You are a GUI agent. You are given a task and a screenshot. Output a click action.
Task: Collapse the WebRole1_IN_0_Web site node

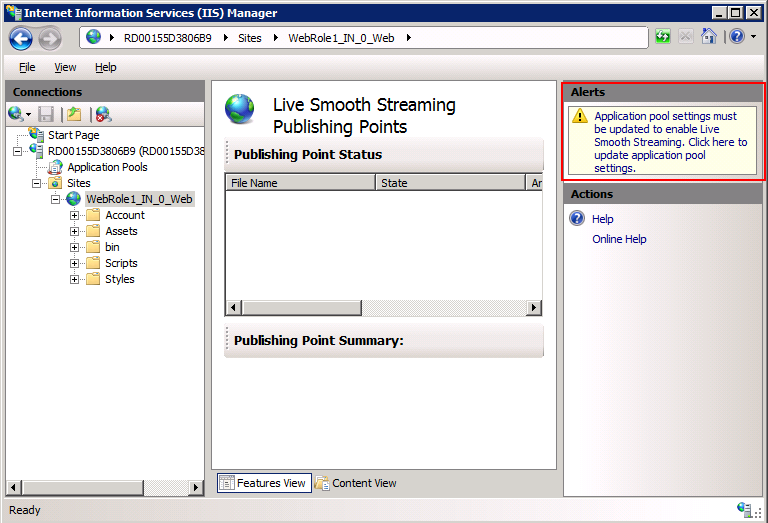(x=56, y=199)
